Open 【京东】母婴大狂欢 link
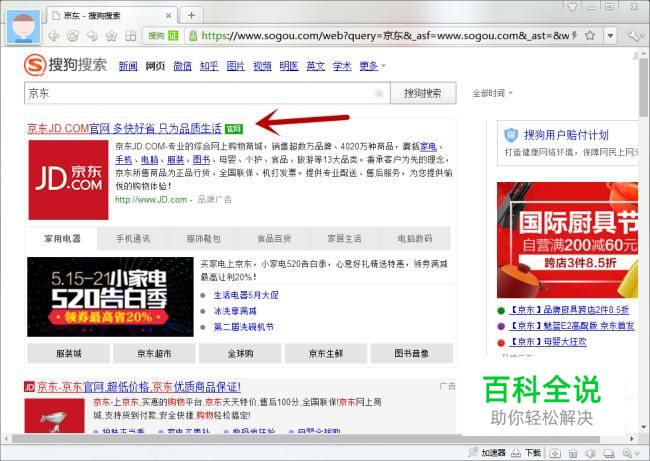This screenshot has height=461, width=650. pyautogui.click(x=548, y=342)
